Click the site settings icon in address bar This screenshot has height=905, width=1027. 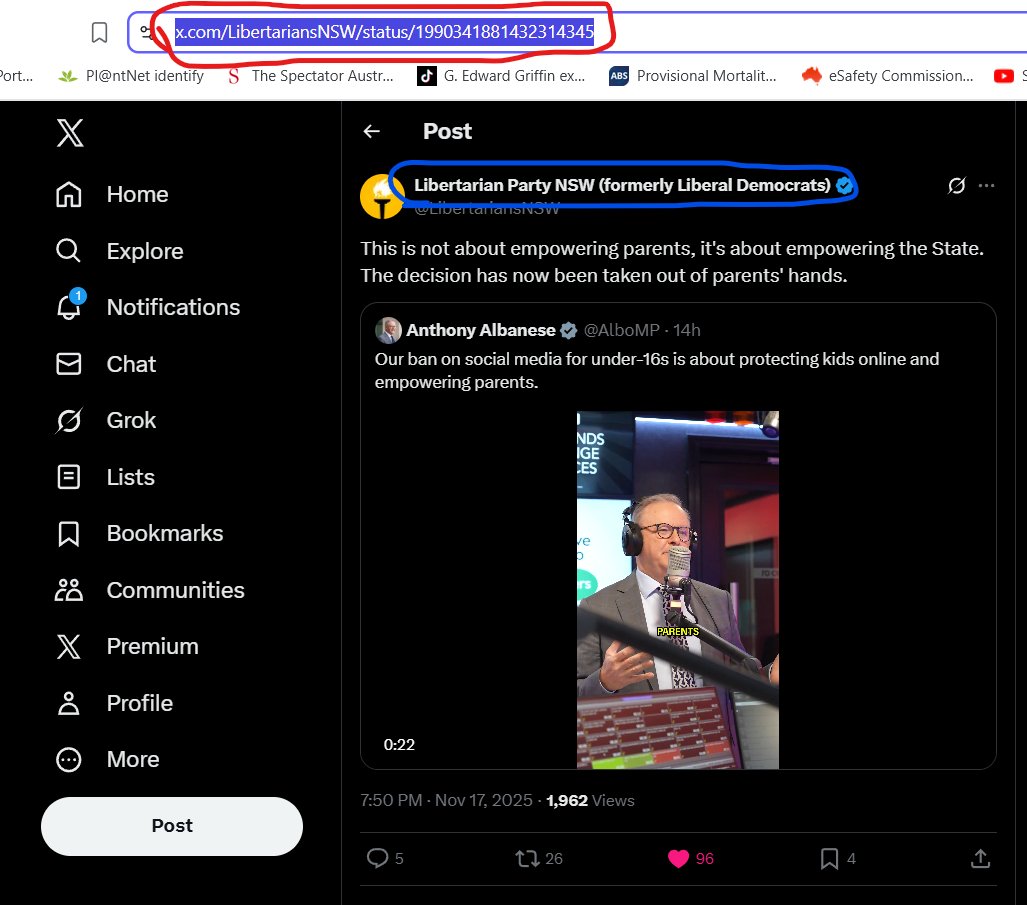[x=147, y=31]
